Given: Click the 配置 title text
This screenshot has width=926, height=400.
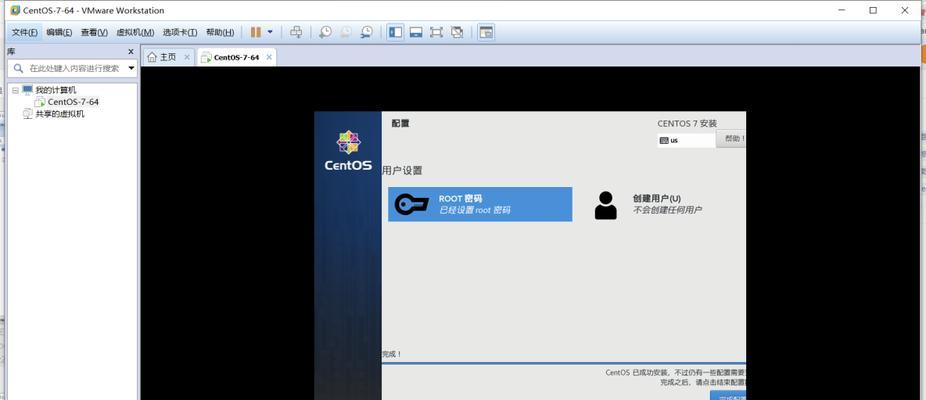Looking at the screenshot, I should point(400,123).
